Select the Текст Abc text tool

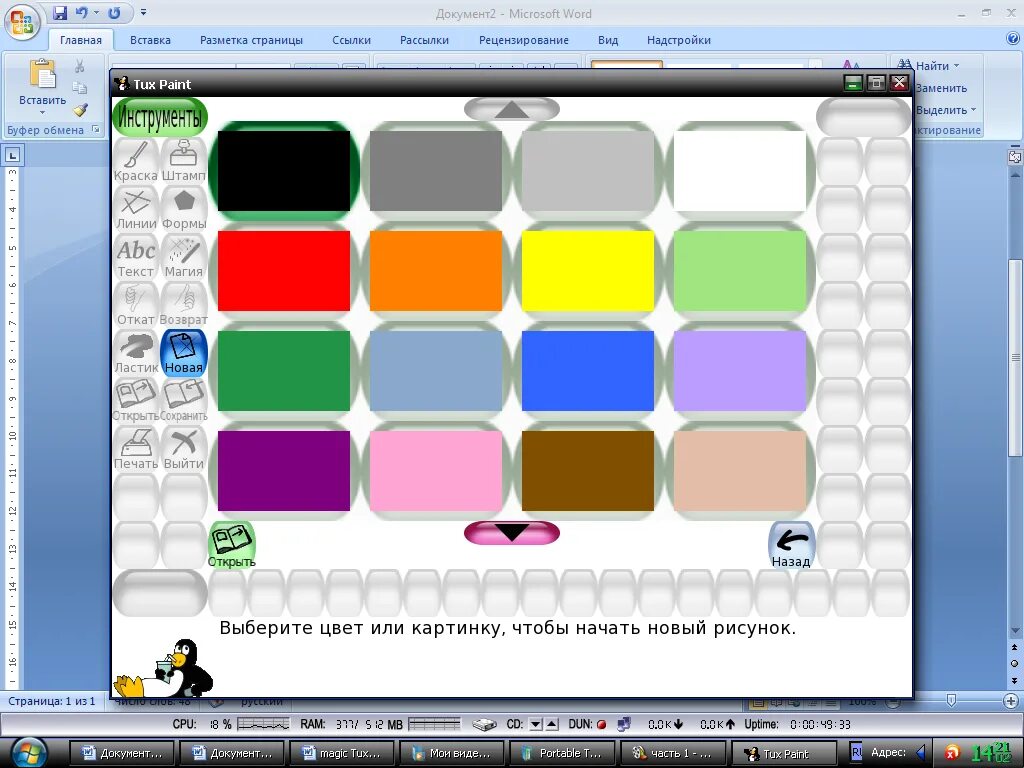coord(136,257)
